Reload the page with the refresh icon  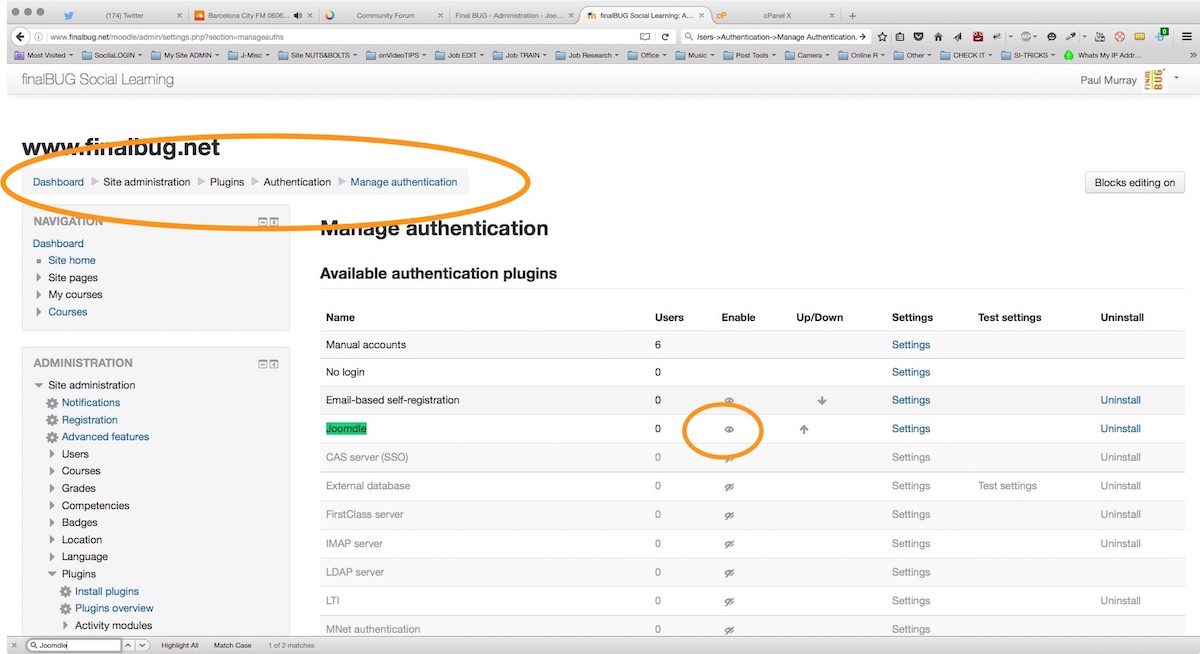tap(664, 37)
